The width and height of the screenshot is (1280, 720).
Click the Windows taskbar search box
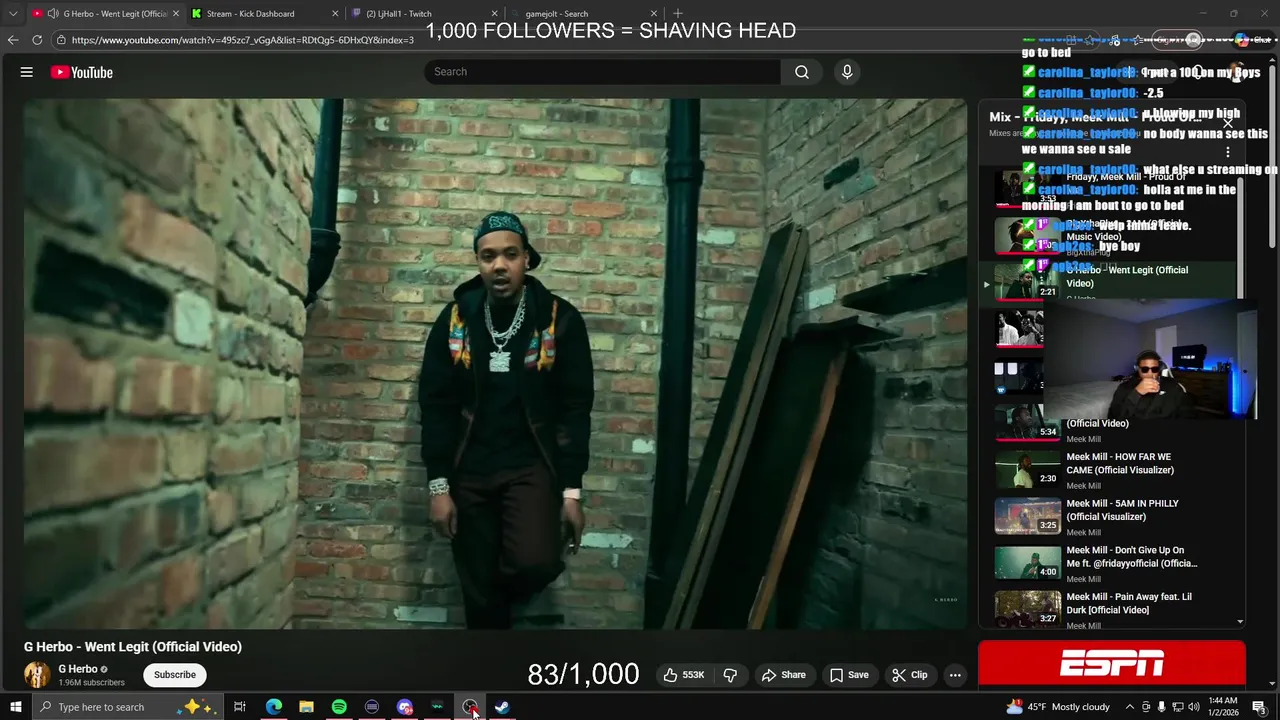click(x=127, y=707)
